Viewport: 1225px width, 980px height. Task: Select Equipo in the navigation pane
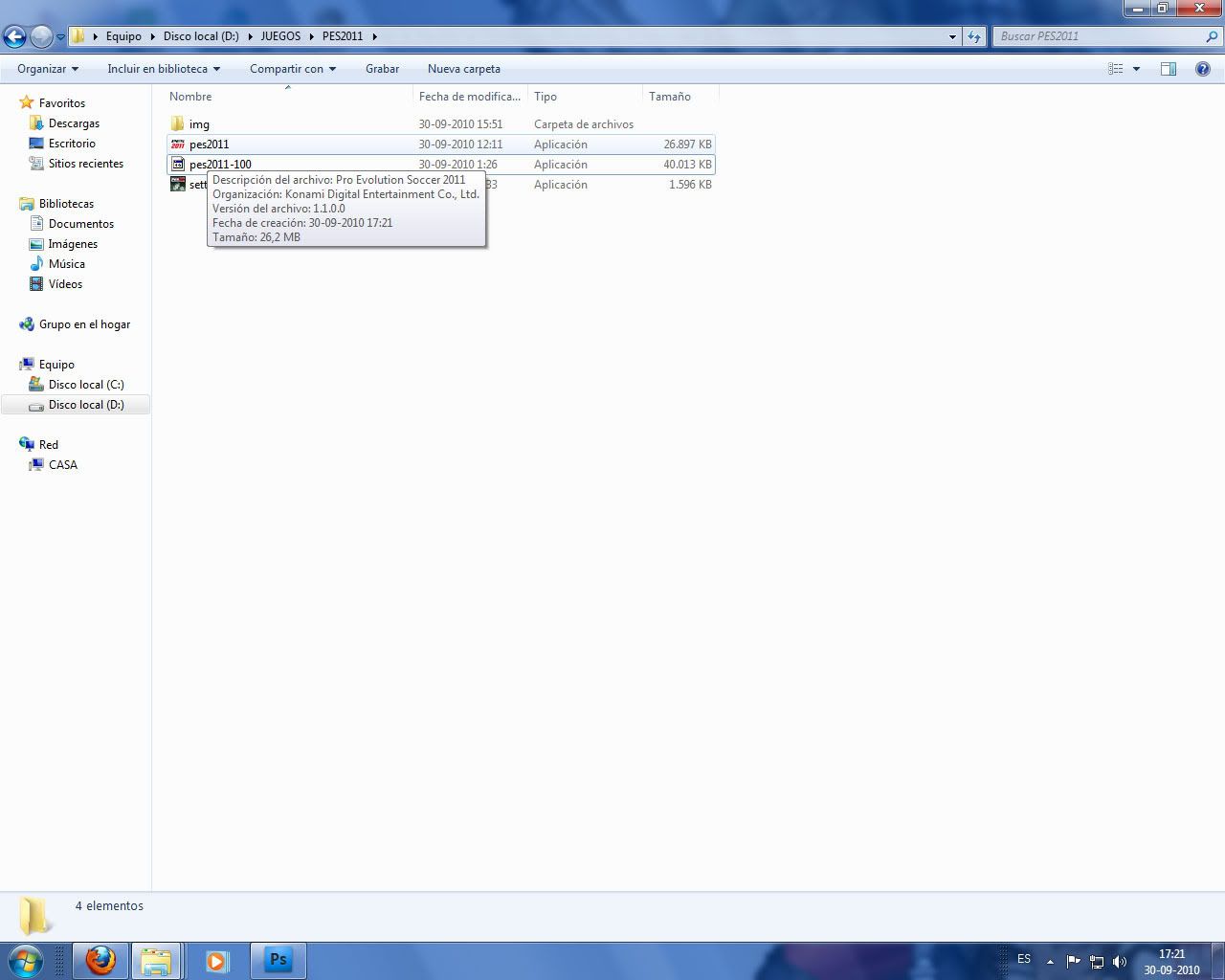(x=56, y=365)
